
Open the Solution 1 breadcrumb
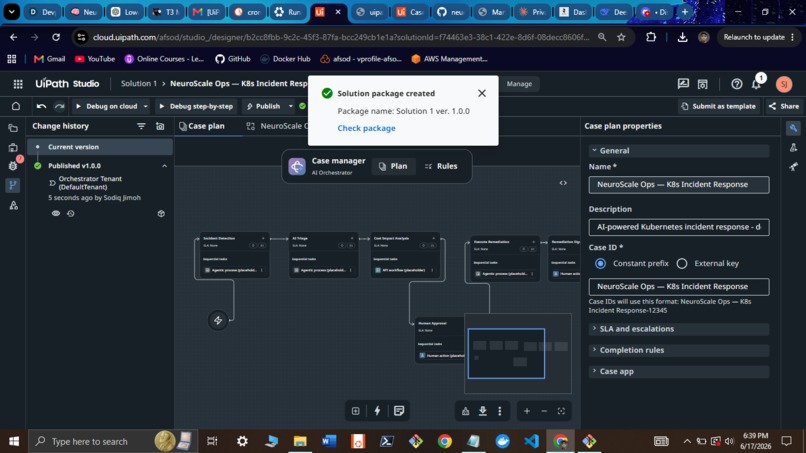tap(139, 84)
